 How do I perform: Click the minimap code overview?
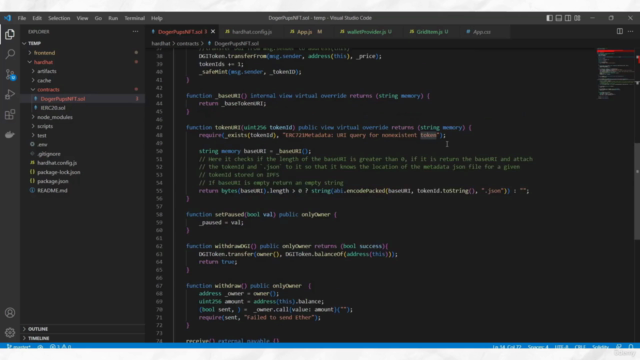(615, 74)
